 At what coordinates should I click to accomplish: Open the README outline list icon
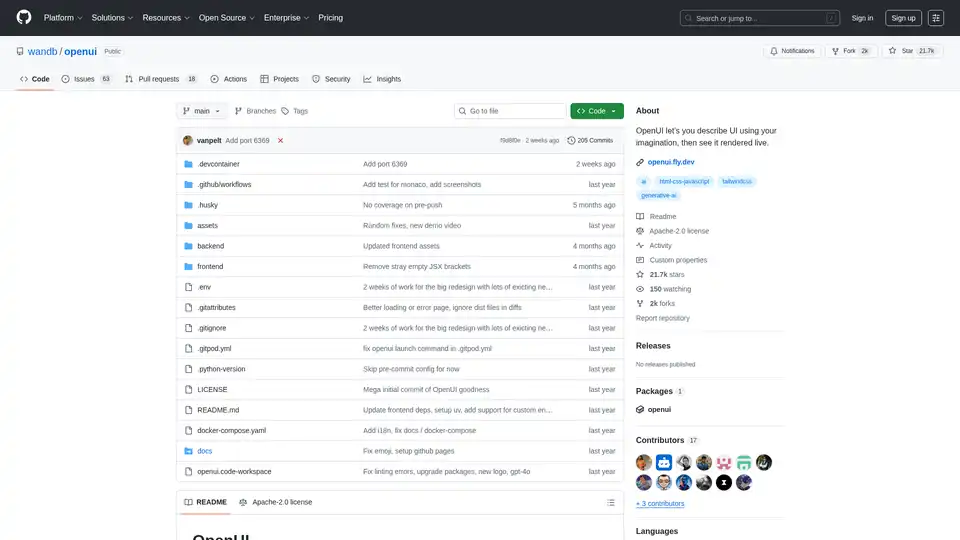coord(610,502)
